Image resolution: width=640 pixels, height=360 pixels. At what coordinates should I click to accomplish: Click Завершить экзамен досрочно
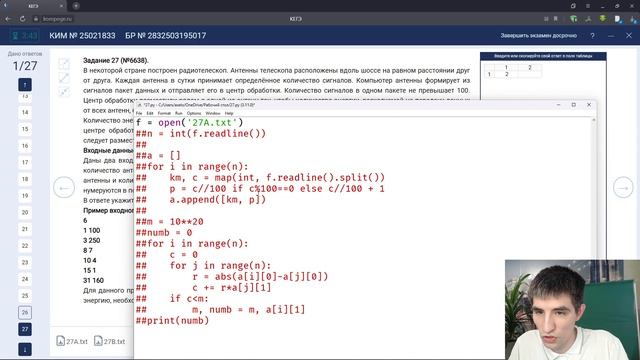click(538, 36)
